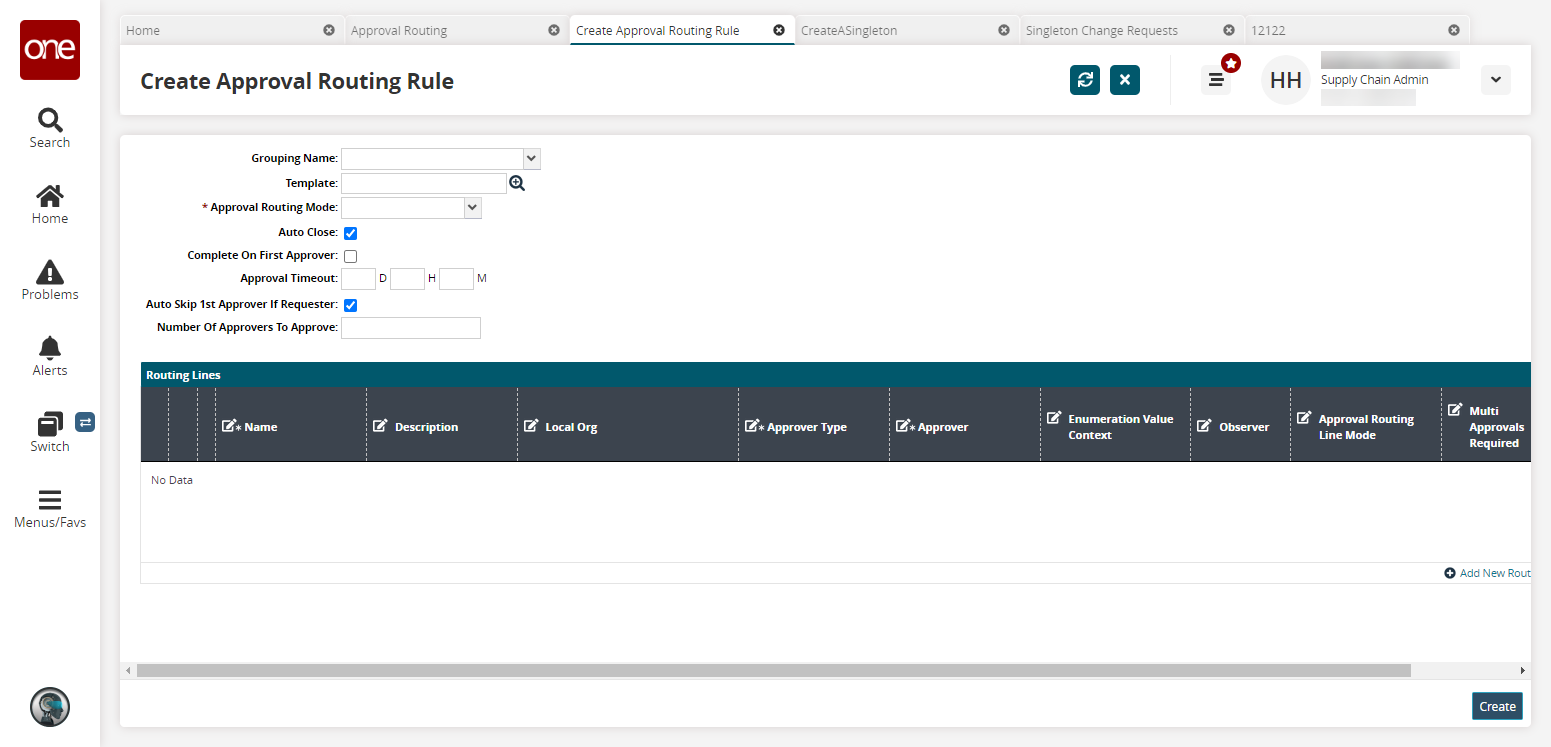
Task: Click the Template lookup magnifier icon
Action: [x=517, y=183]
